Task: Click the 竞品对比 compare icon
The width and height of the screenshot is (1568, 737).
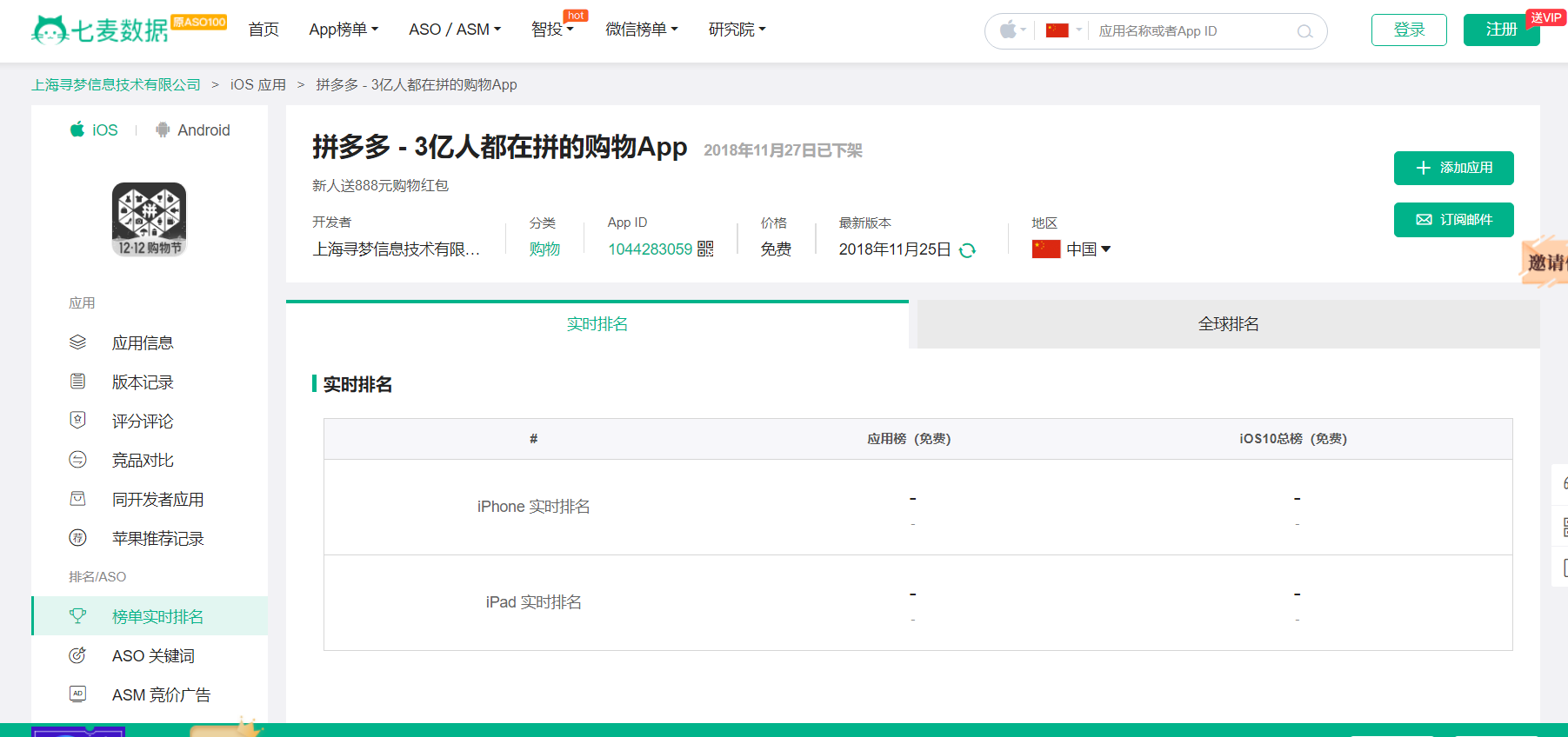Action: pyautogui.click(x=77, y=460)
